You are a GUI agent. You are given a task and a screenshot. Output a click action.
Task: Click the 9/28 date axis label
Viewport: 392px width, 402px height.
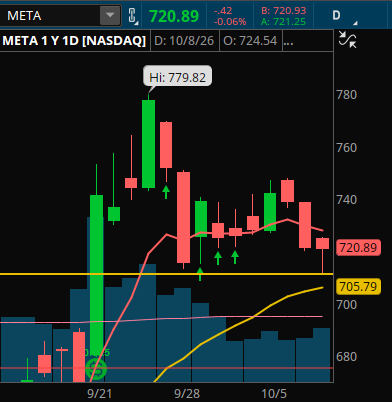click(187, 394)
